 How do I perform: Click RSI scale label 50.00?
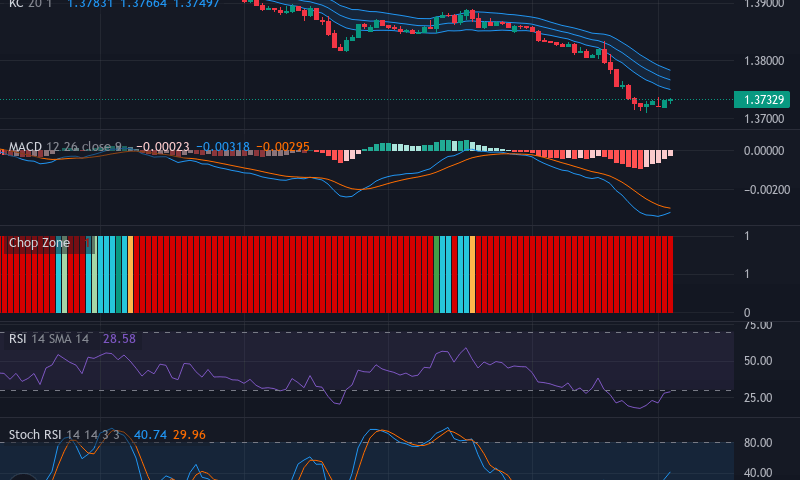[758, 361]
